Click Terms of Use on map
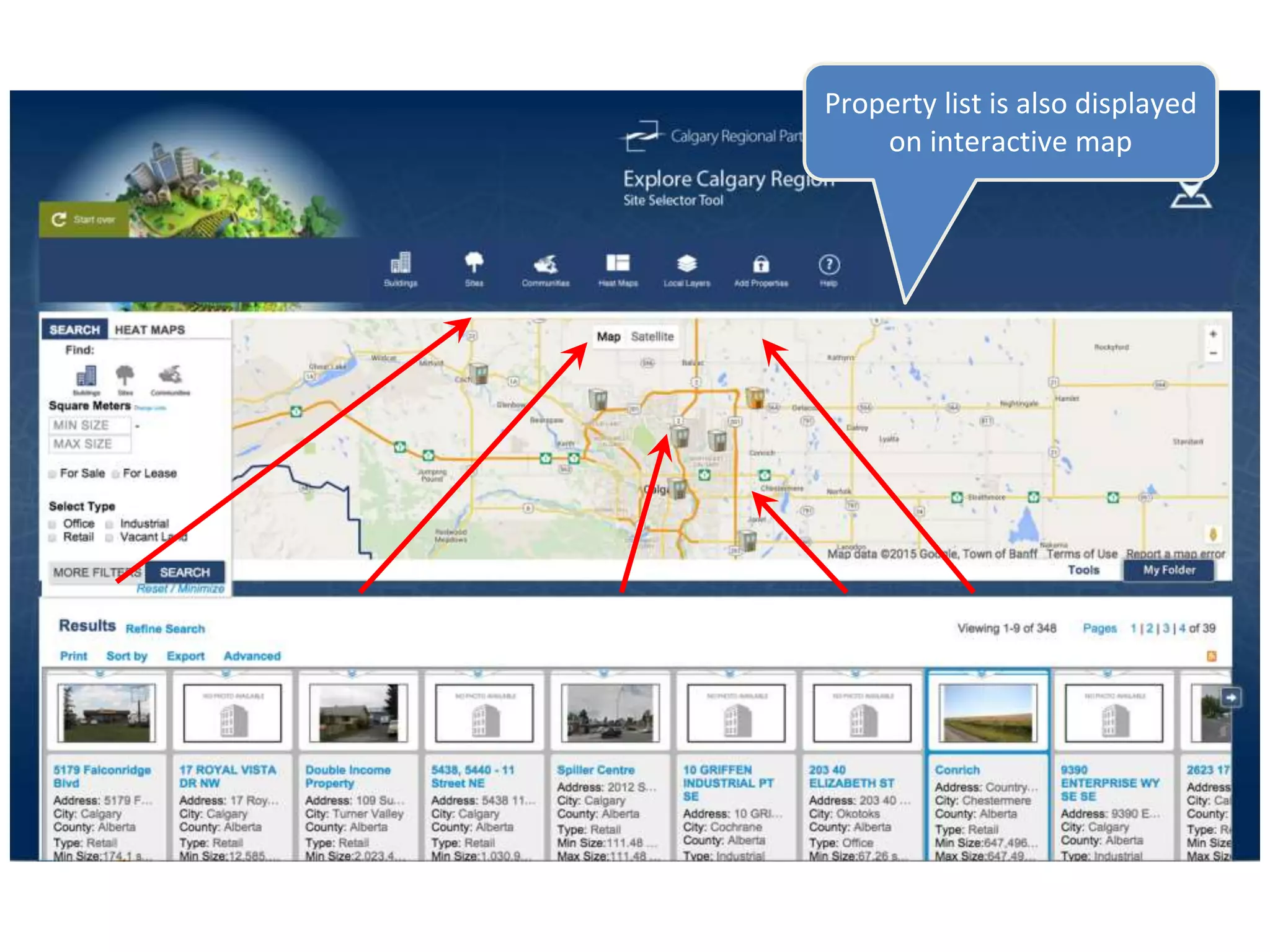1270x952 pixels. point(1082,553)
